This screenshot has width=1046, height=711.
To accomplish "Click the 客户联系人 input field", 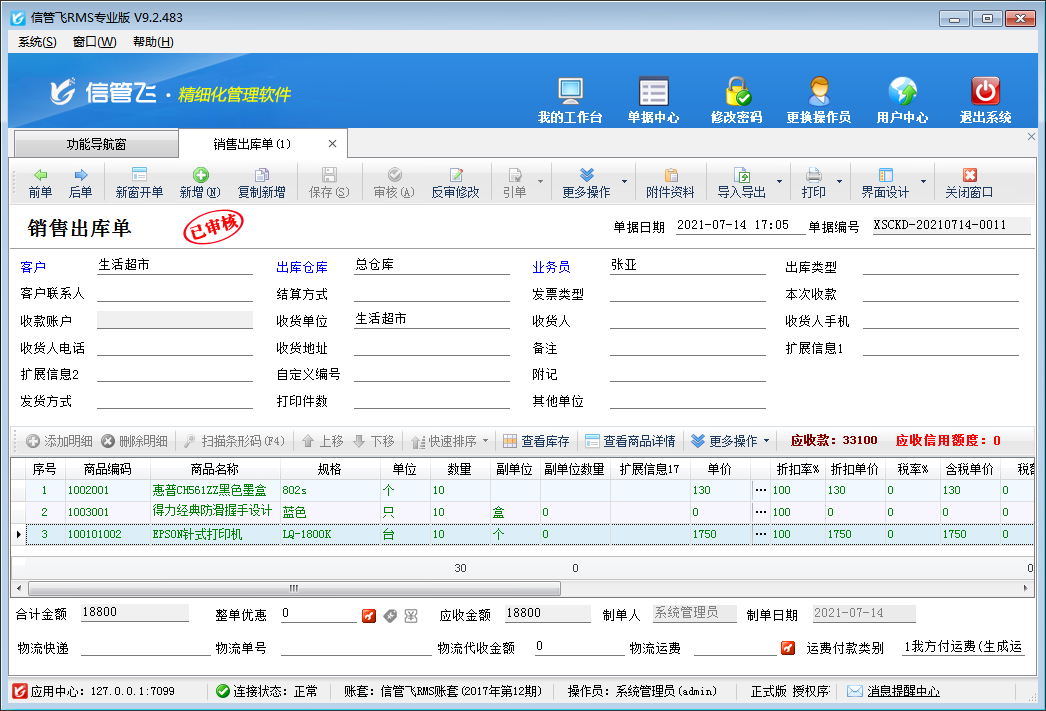I will 175,294.
